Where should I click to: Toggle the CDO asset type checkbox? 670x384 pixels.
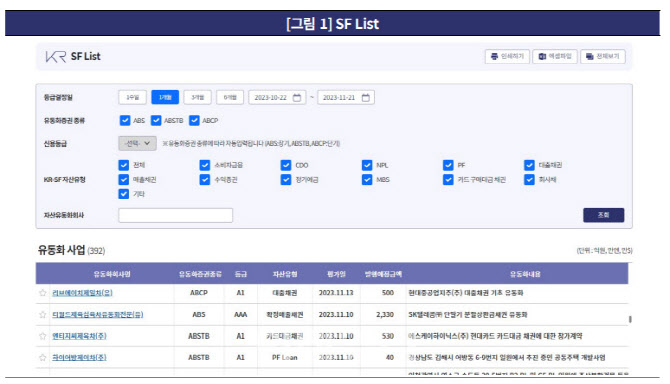[286, 165]
